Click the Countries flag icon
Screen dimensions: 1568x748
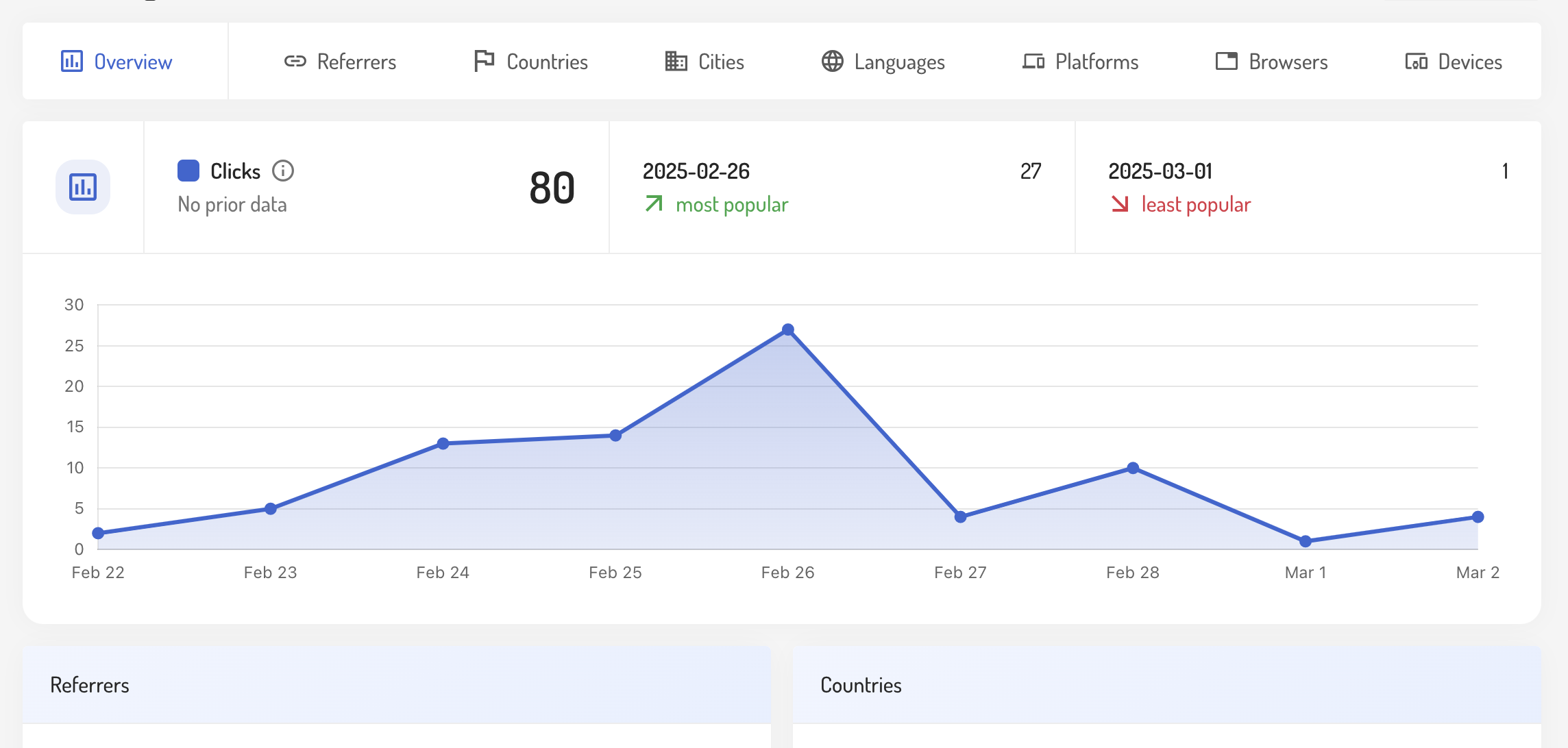coord(484,61)
